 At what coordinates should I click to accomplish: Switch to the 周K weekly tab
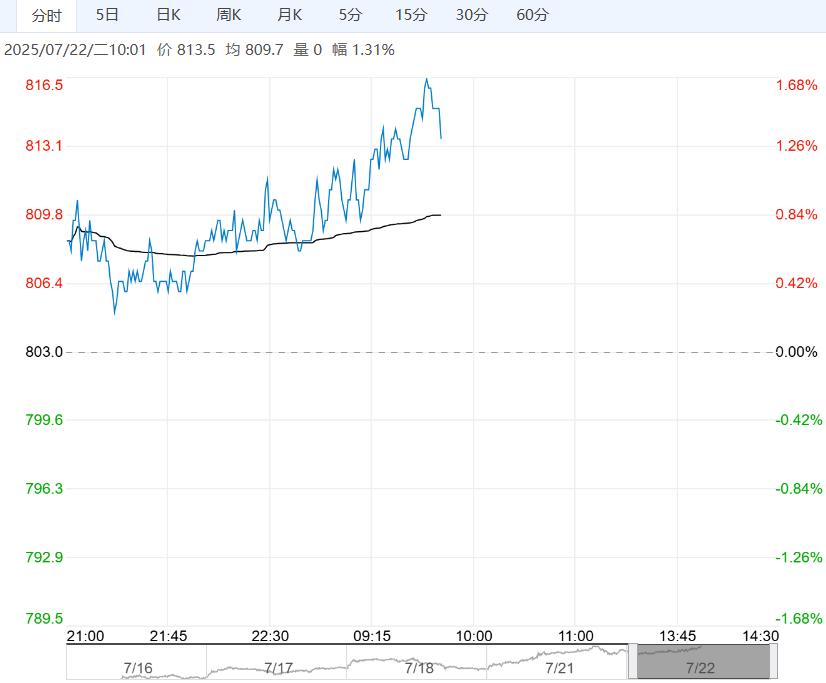tap(229, 15)
